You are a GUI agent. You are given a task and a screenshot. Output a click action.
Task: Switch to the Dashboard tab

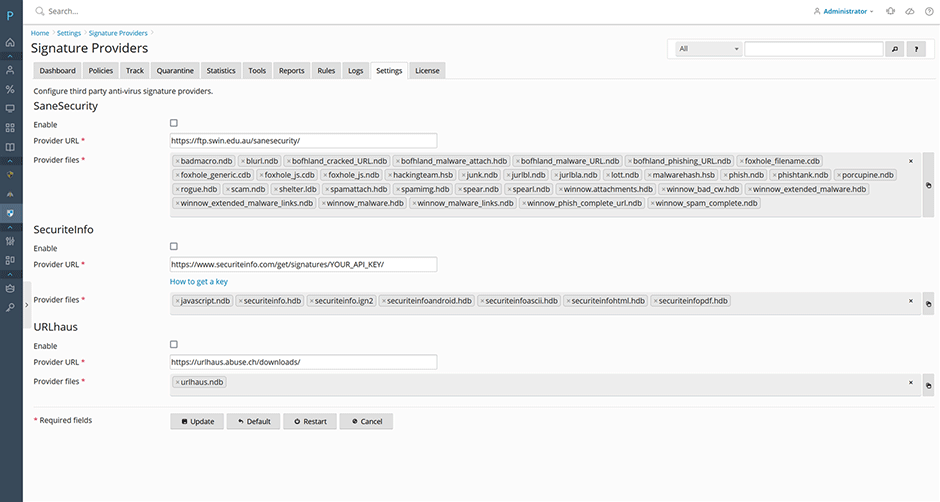pyautogui.click(x=58, y=71)
